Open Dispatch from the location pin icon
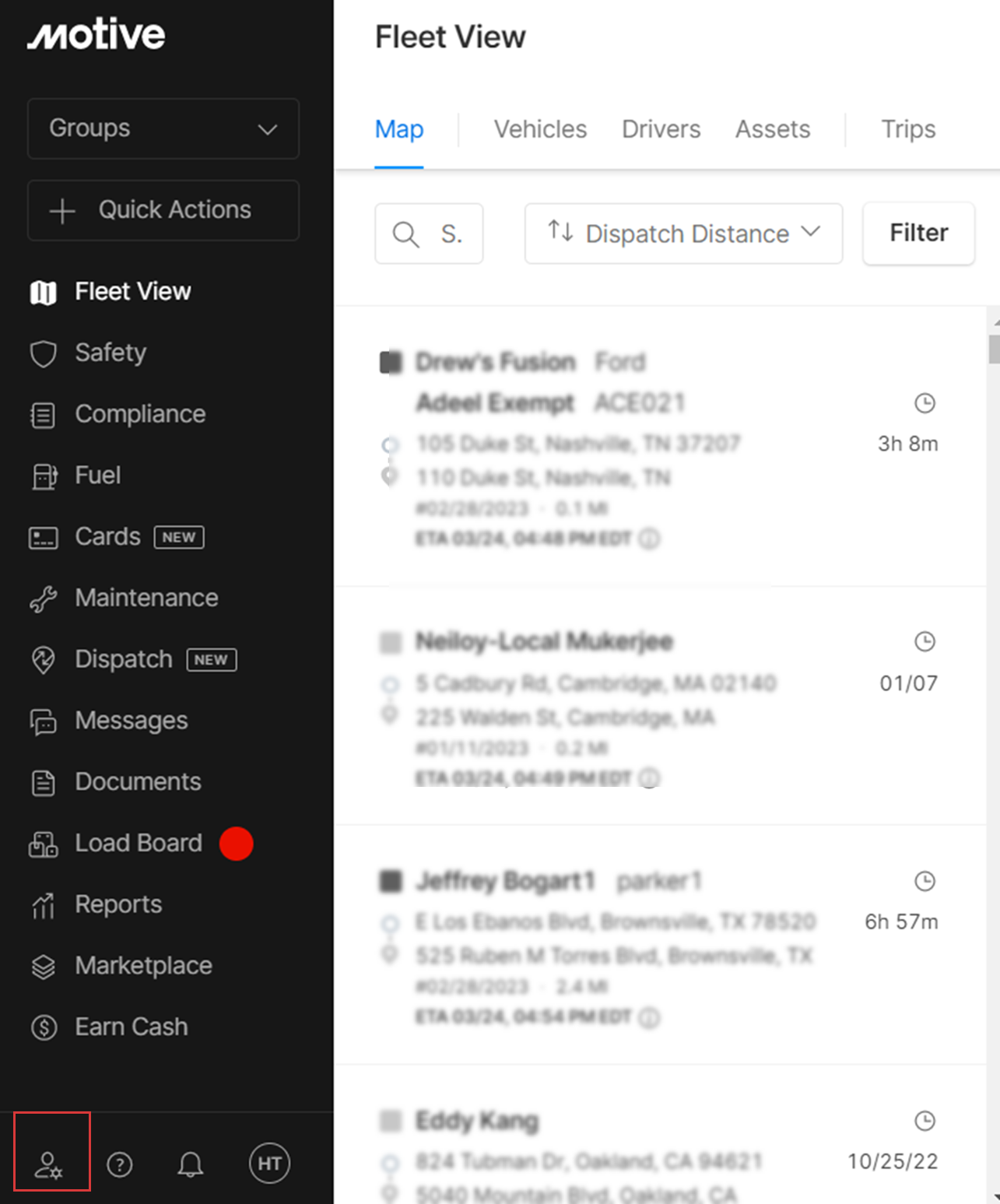Screen dimensions: 1000x1204 [x=44, y=660]
